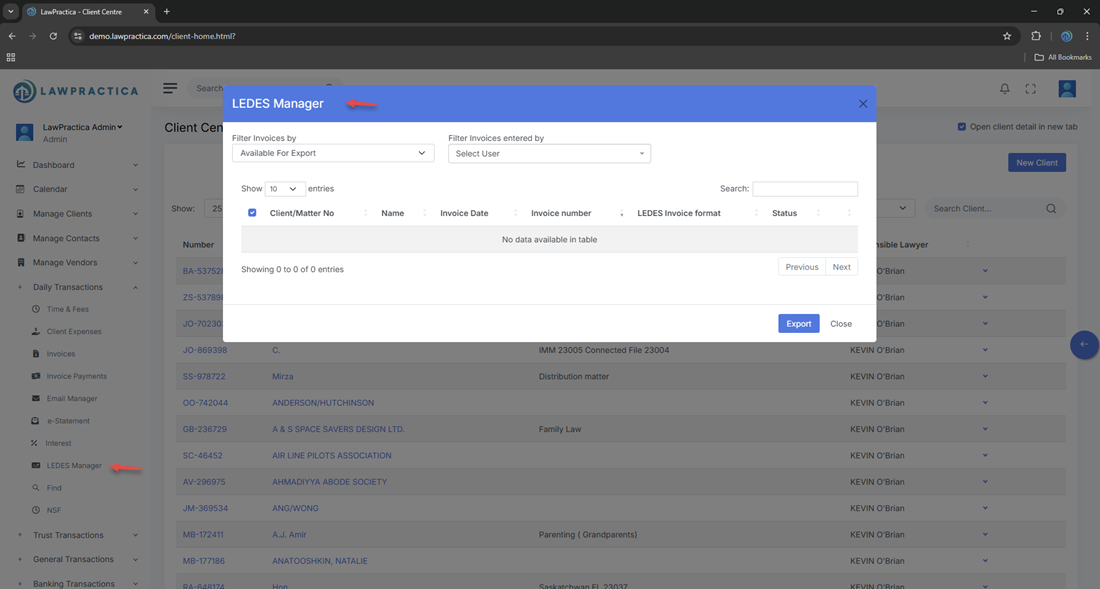Click the Email Manager envelope icon
1100x589 pixels.
pyautogui.click(x=36, y=398)
